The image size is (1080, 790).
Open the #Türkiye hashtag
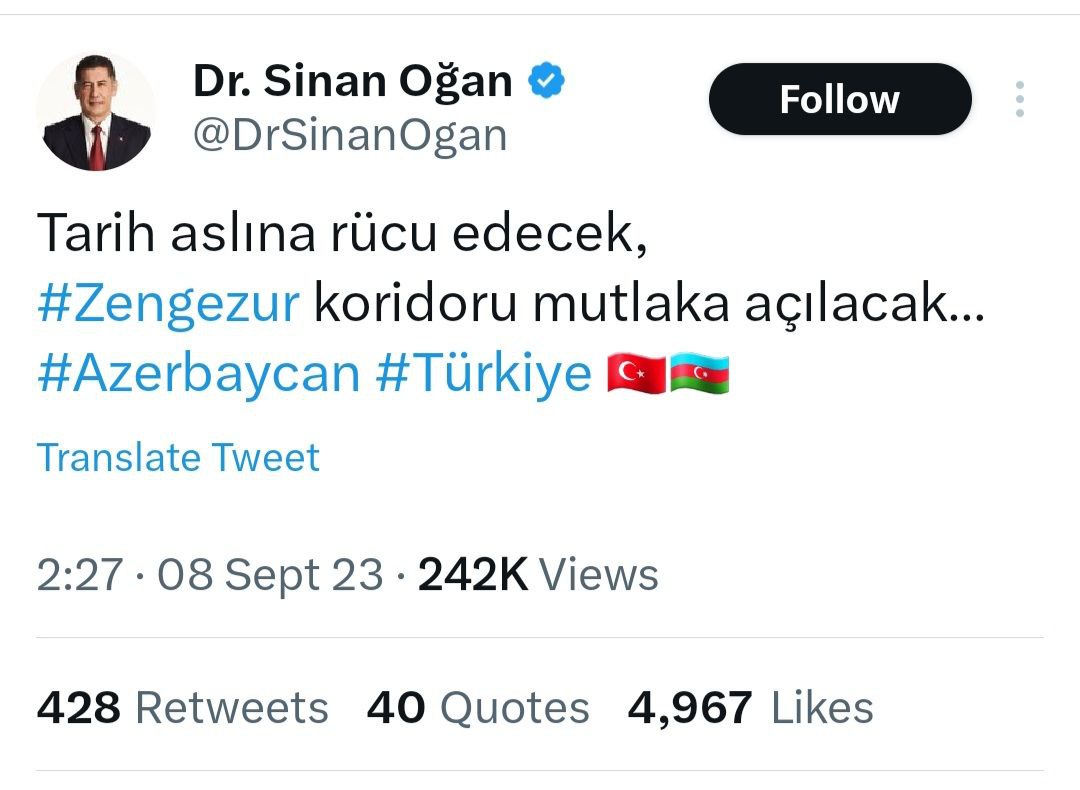click(x=484, y=373)
